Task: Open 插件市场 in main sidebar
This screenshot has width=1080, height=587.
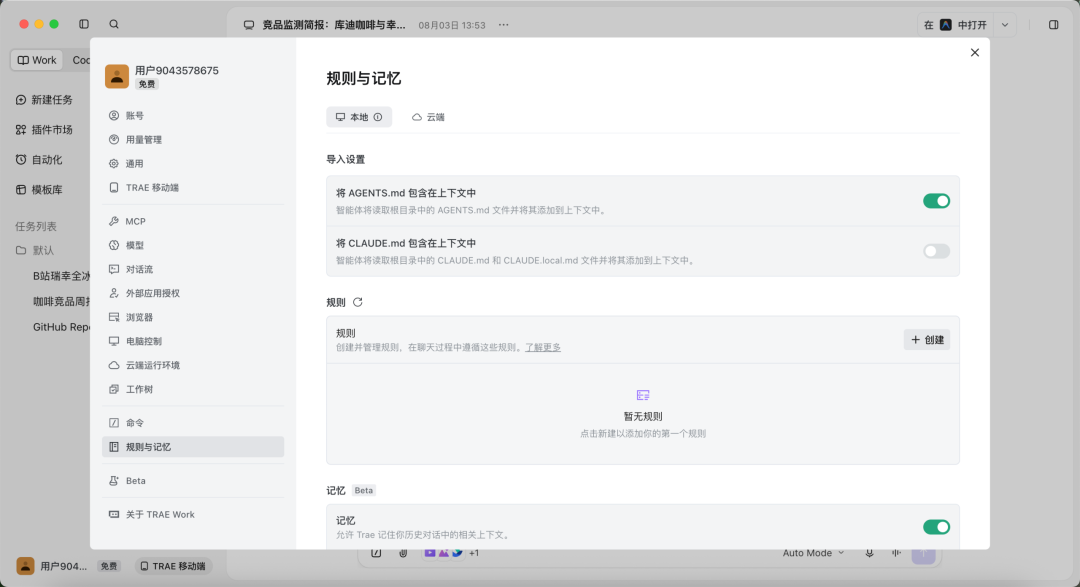Action: [44, 130]
